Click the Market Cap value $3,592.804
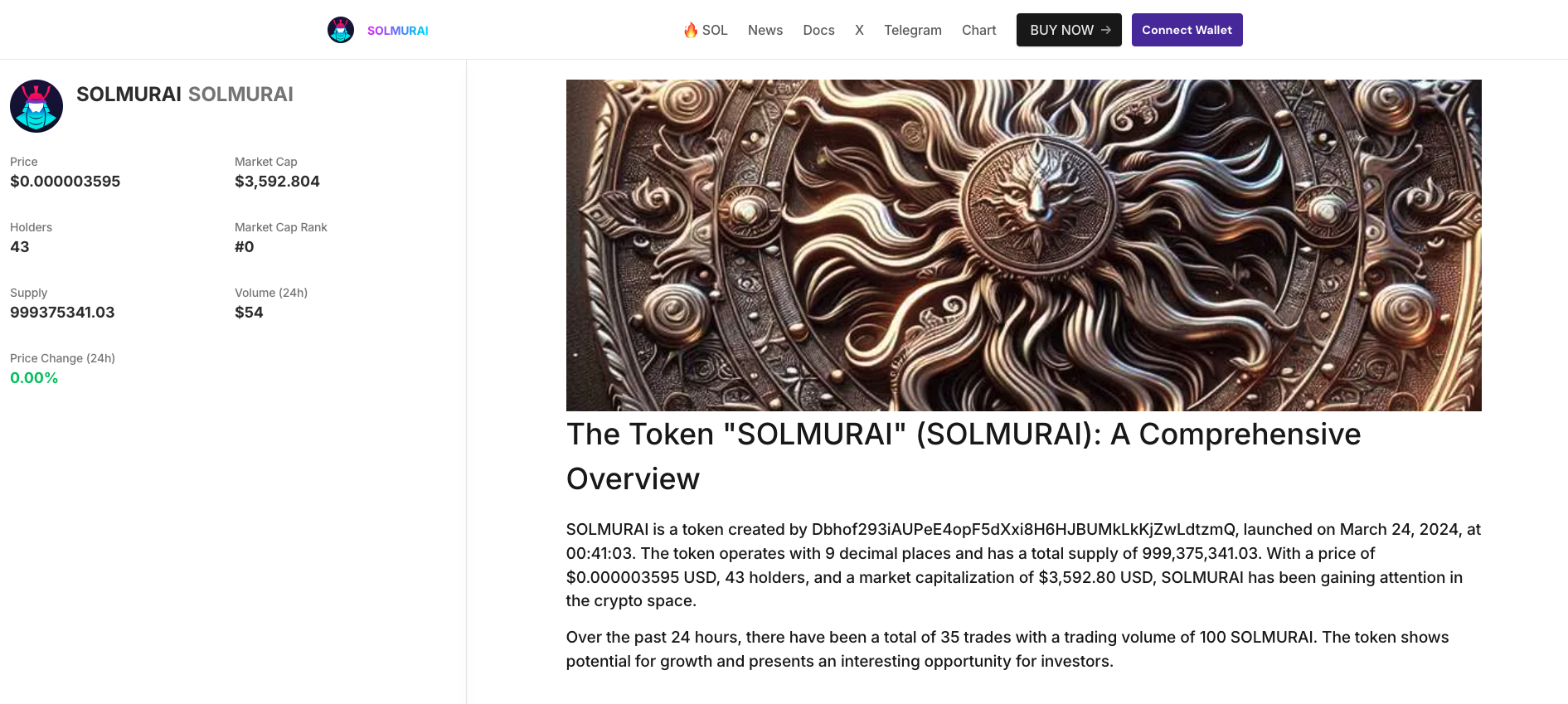 277,182
